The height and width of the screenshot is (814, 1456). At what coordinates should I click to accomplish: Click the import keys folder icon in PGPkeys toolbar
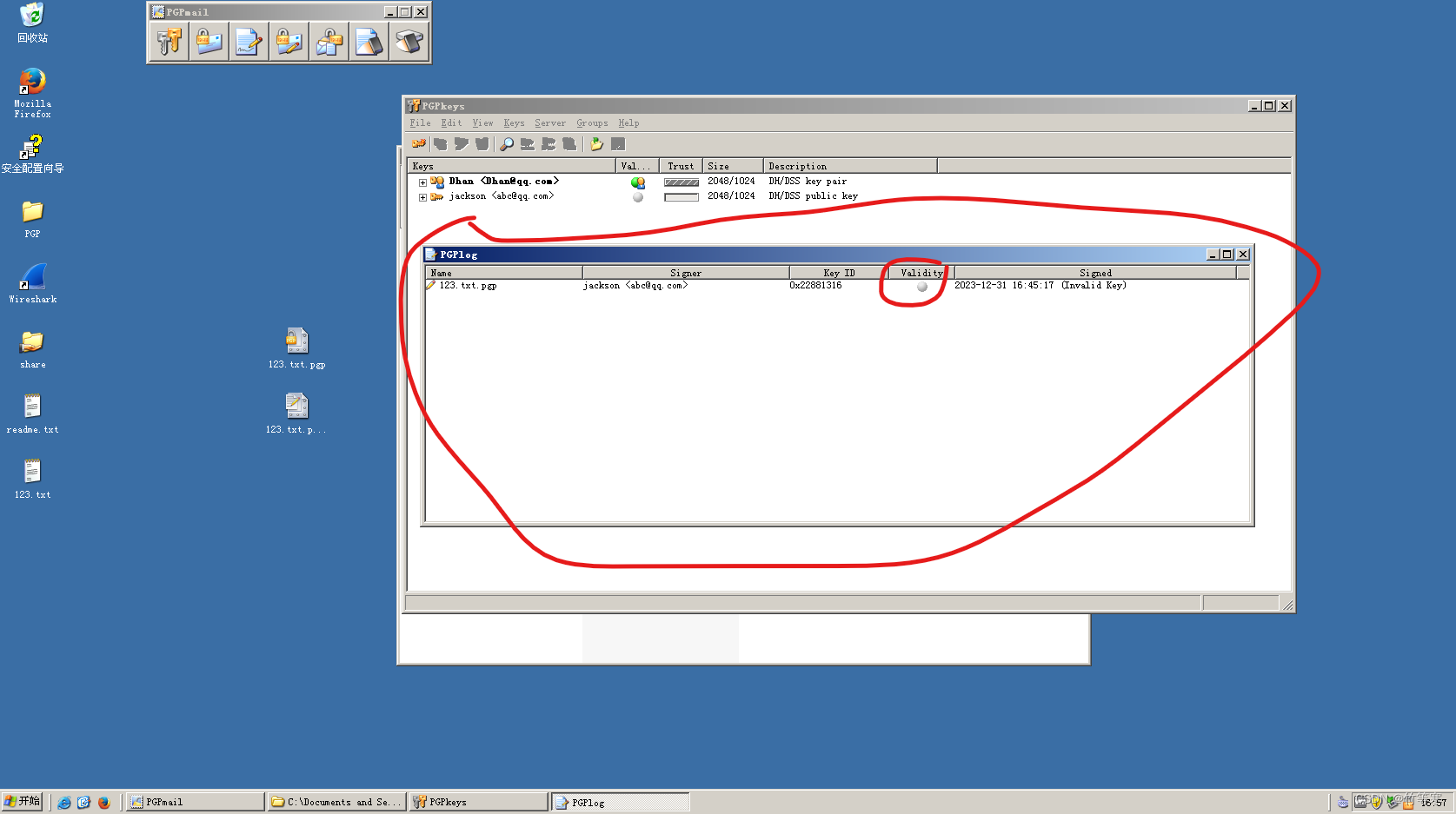[x=597, y=143]
